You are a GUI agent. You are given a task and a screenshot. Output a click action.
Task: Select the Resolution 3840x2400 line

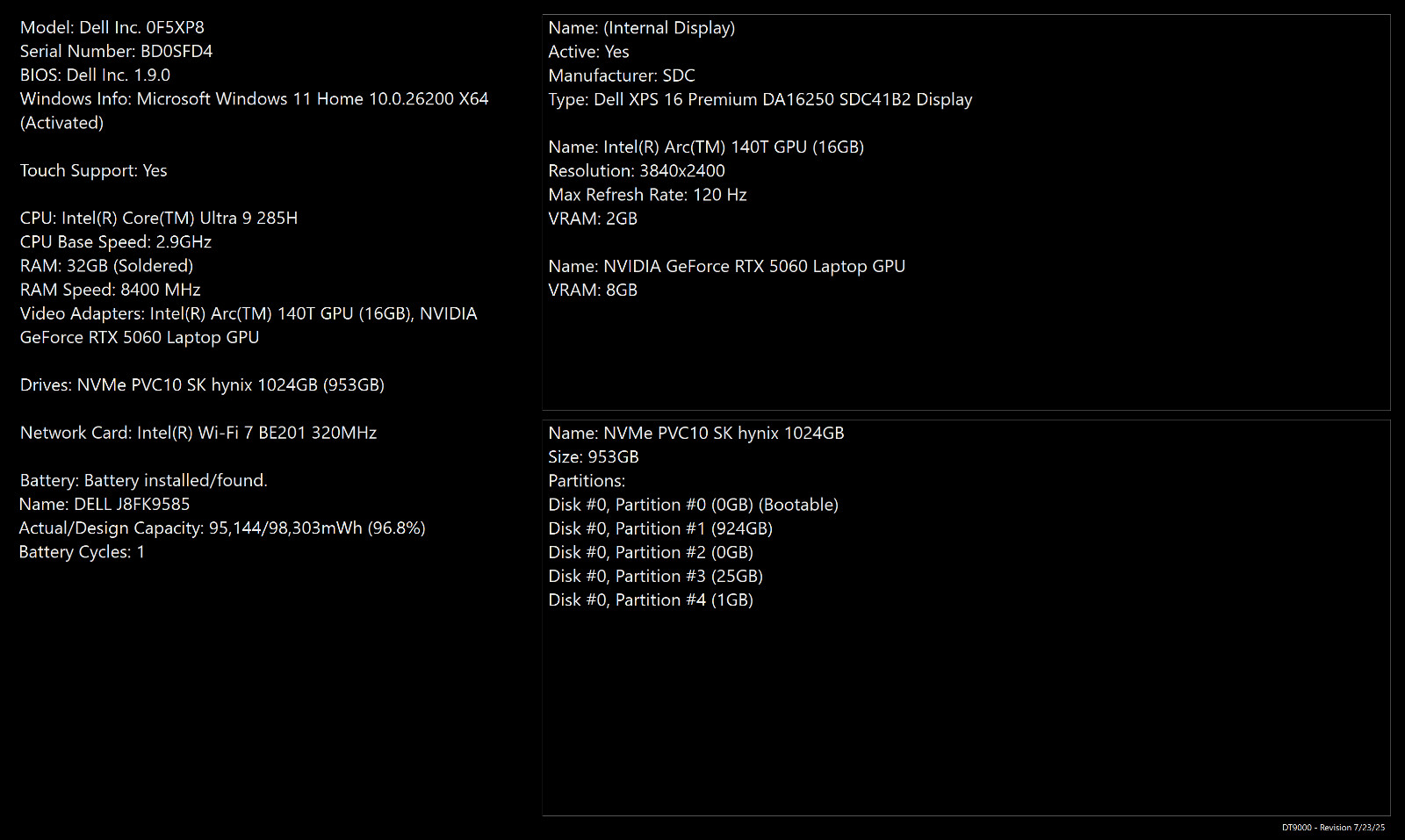point(637,170)
